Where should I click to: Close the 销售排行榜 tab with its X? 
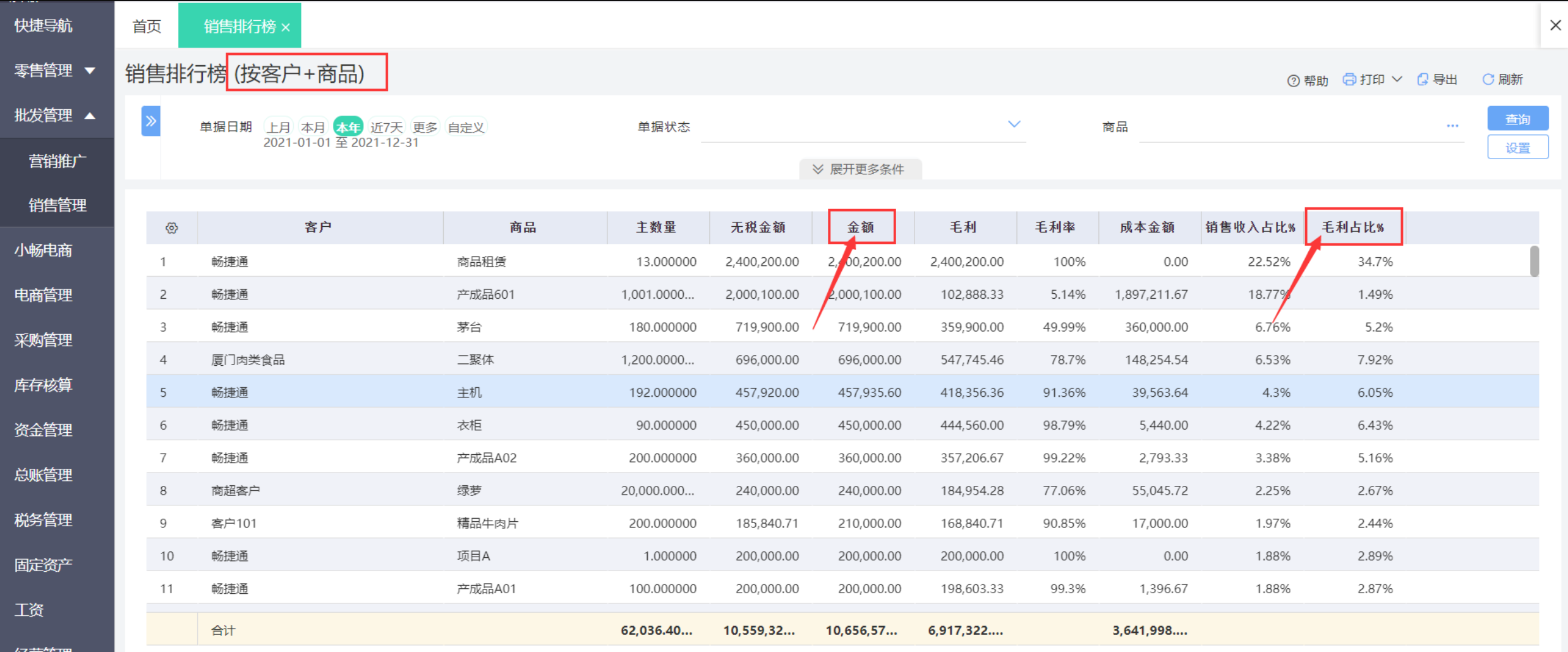[x=286, y=27]
